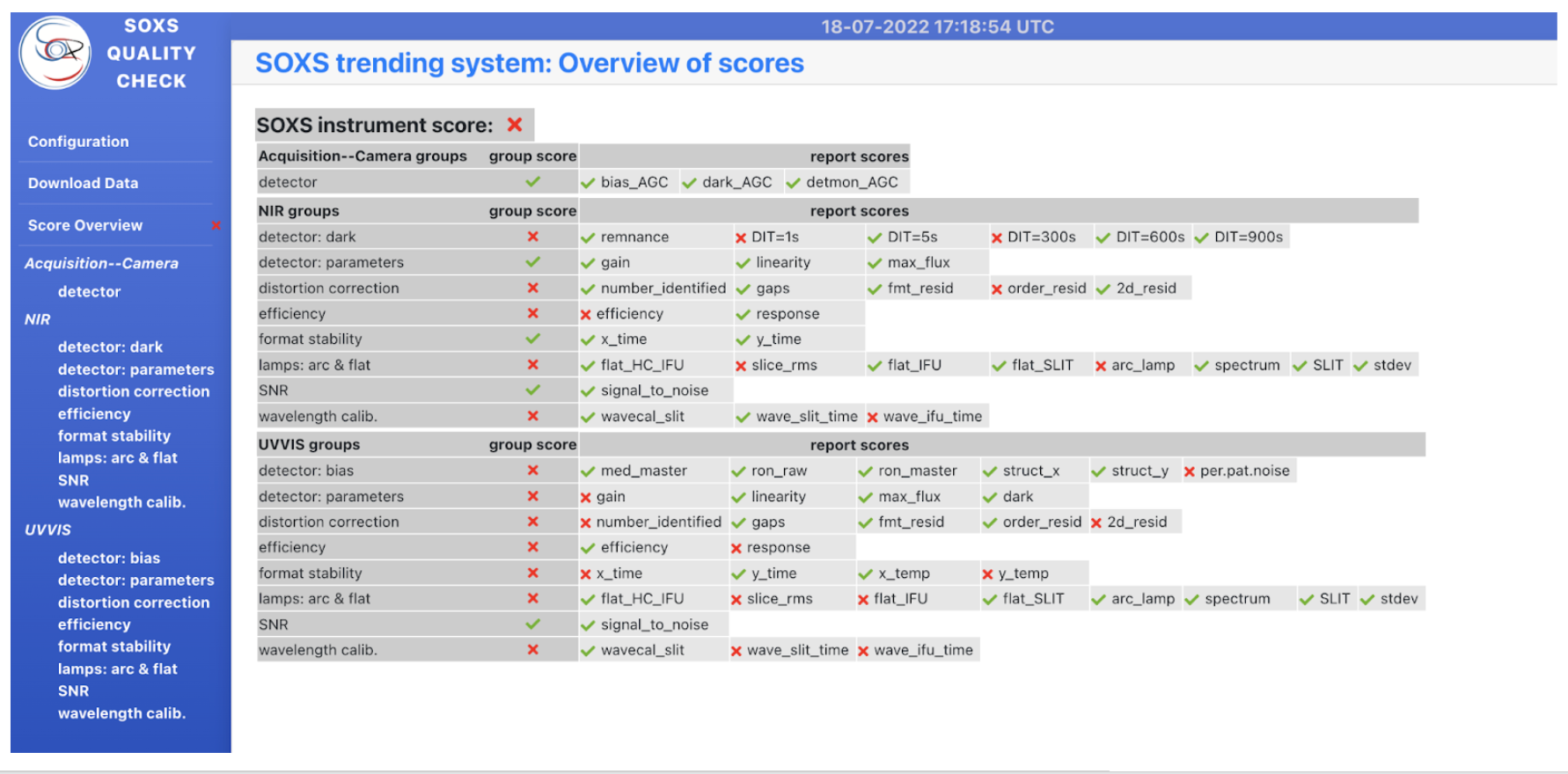1568x774 pixels.
Task: Click the UVVIS wavelength calib. group score cross
Action: [x=532, y=650]
